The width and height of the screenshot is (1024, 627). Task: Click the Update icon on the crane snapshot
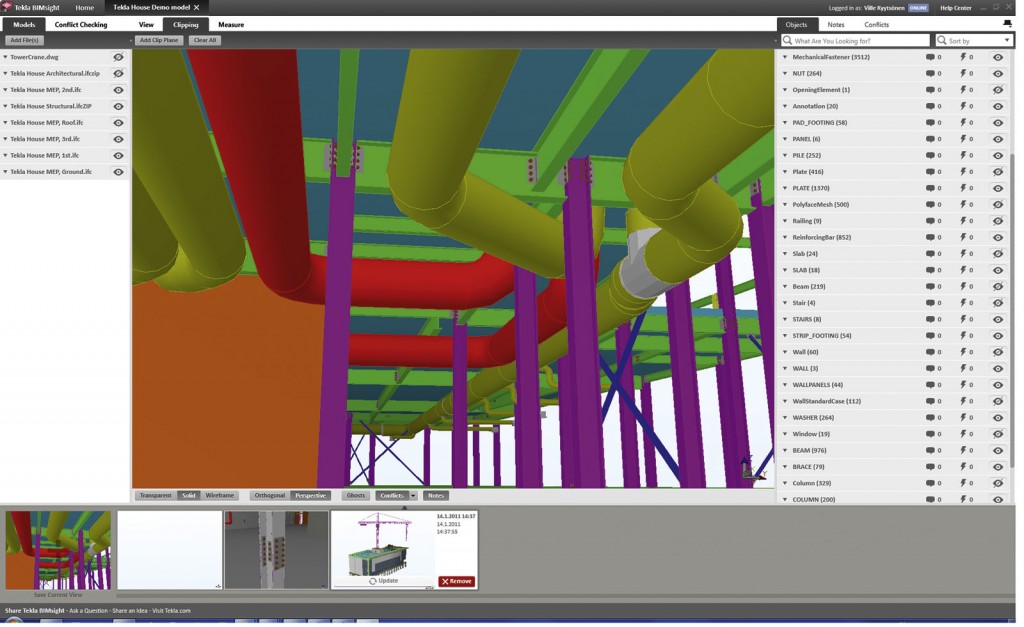[x=374, y=580]
